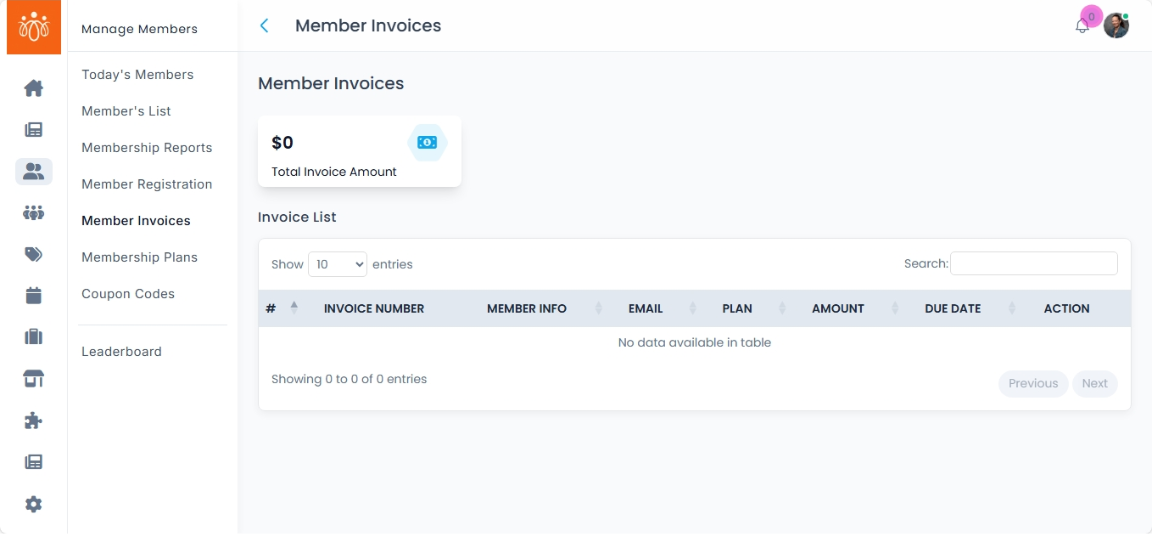Go back using the left chevron arrow
The width and height of the screenshot is (1152, 534).
(x=264, y=26)
